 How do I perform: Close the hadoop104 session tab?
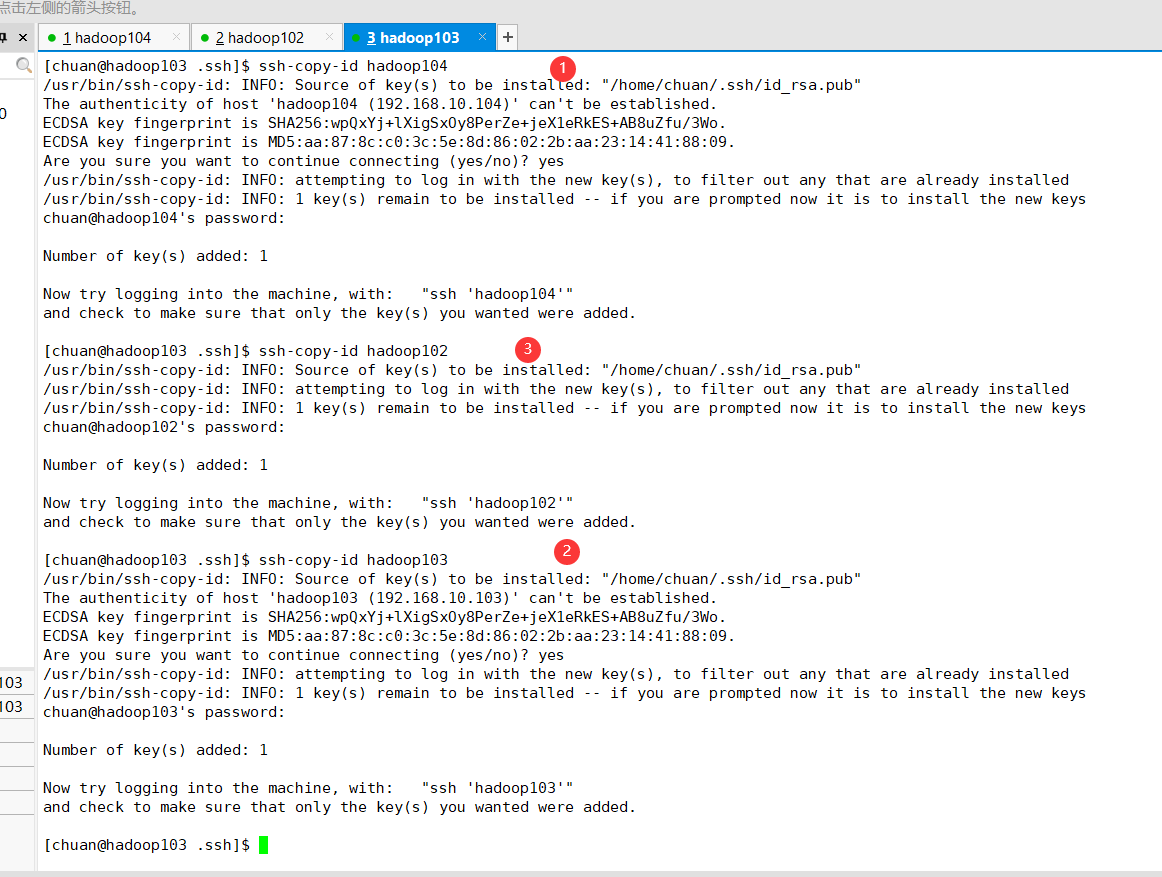coord(176,37)
